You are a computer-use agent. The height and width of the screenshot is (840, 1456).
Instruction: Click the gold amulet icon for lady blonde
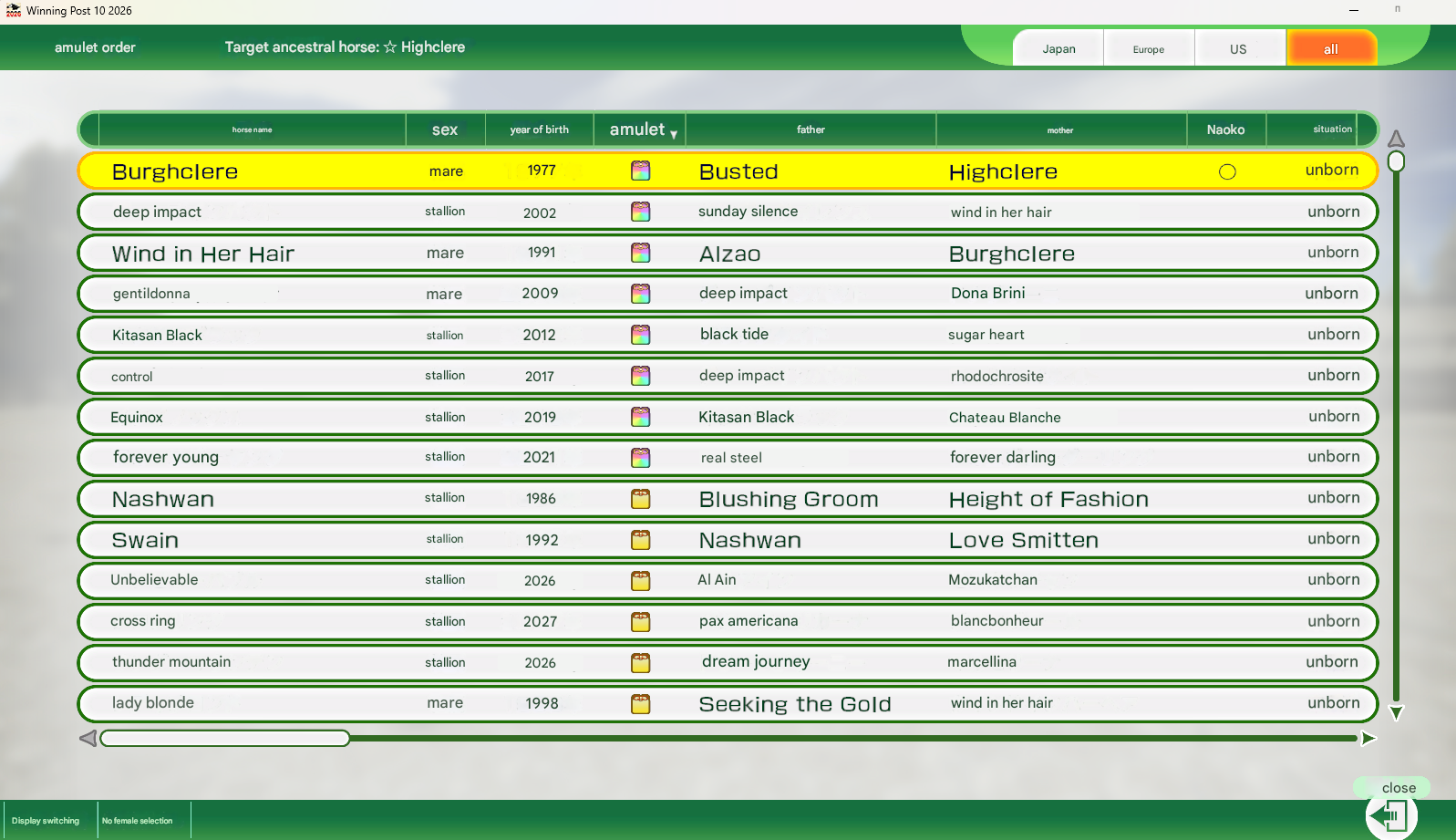(x=641, y=704)
